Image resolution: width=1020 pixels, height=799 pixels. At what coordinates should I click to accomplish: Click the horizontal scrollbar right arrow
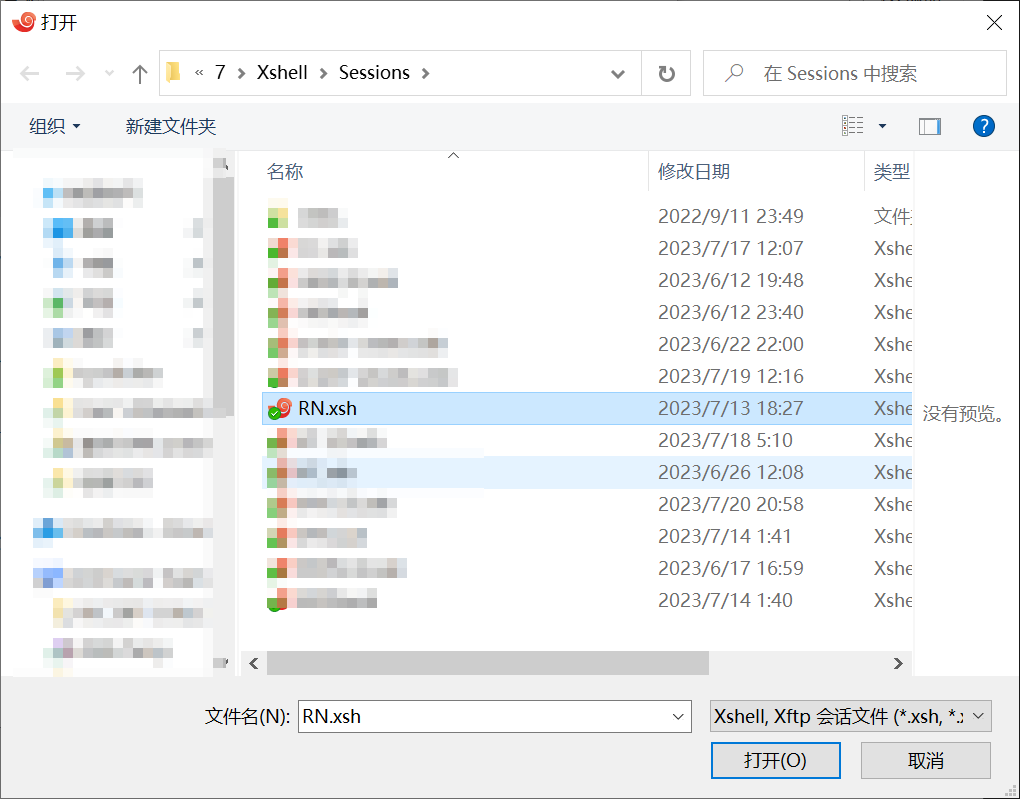(x=898, y=663)
